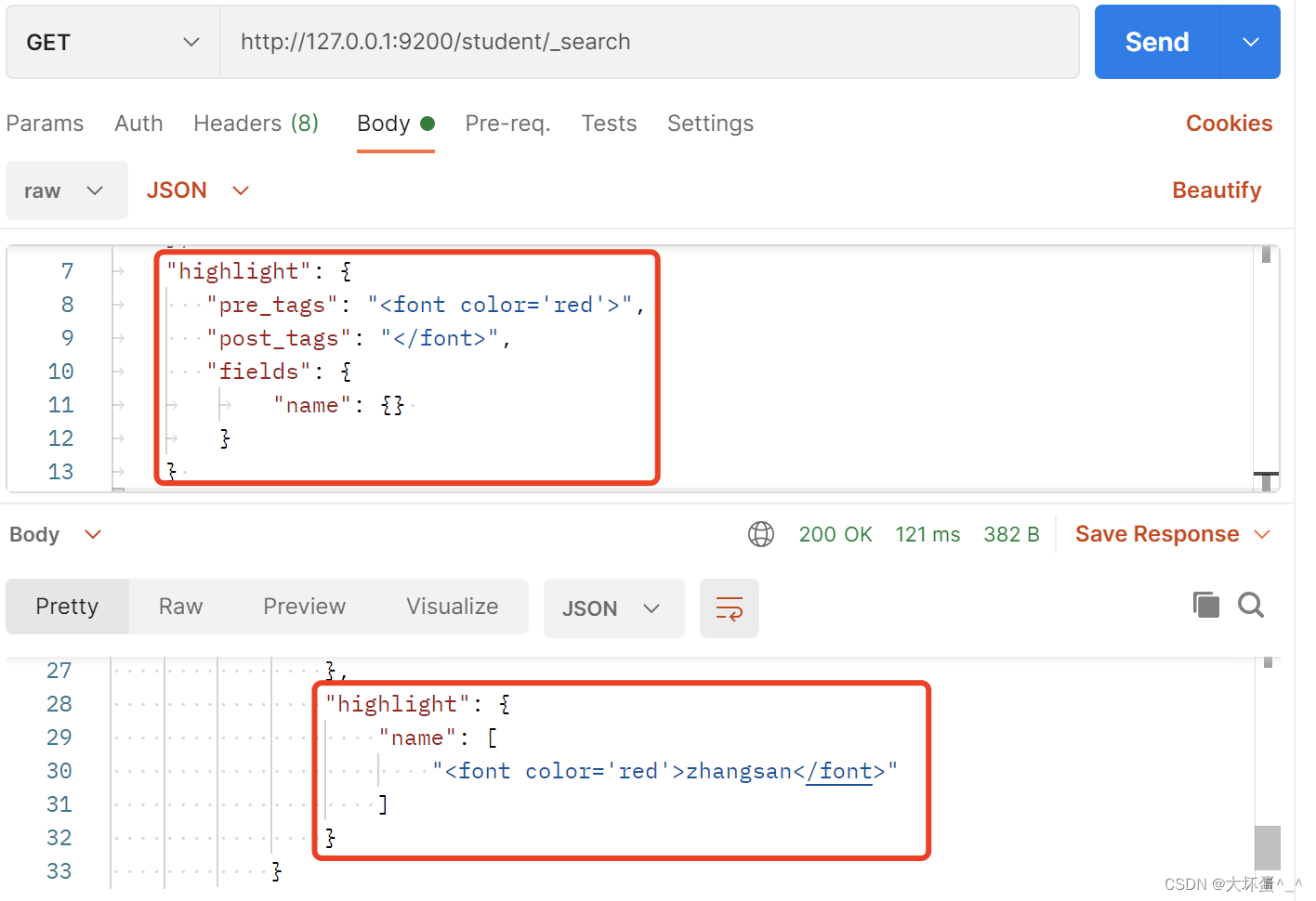
Task: Click the "name" key in the request body
Action: click(312, 405)
